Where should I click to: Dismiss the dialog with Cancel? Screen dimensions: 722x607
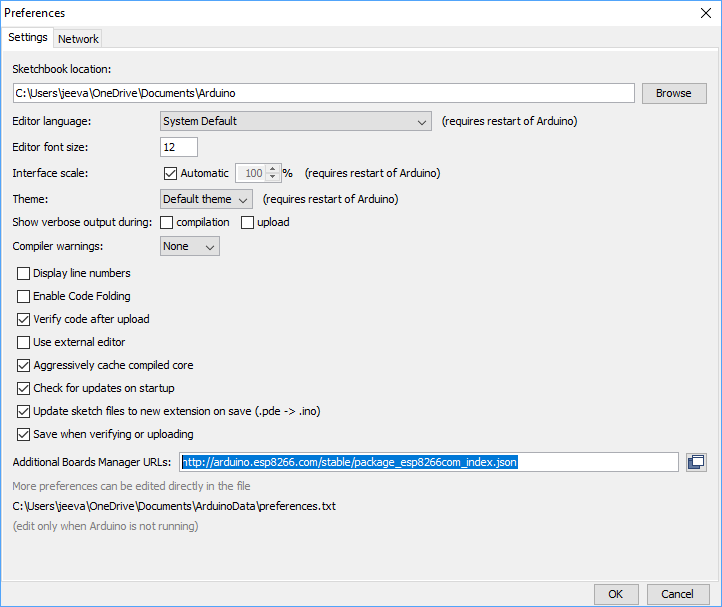coord(677,594)
